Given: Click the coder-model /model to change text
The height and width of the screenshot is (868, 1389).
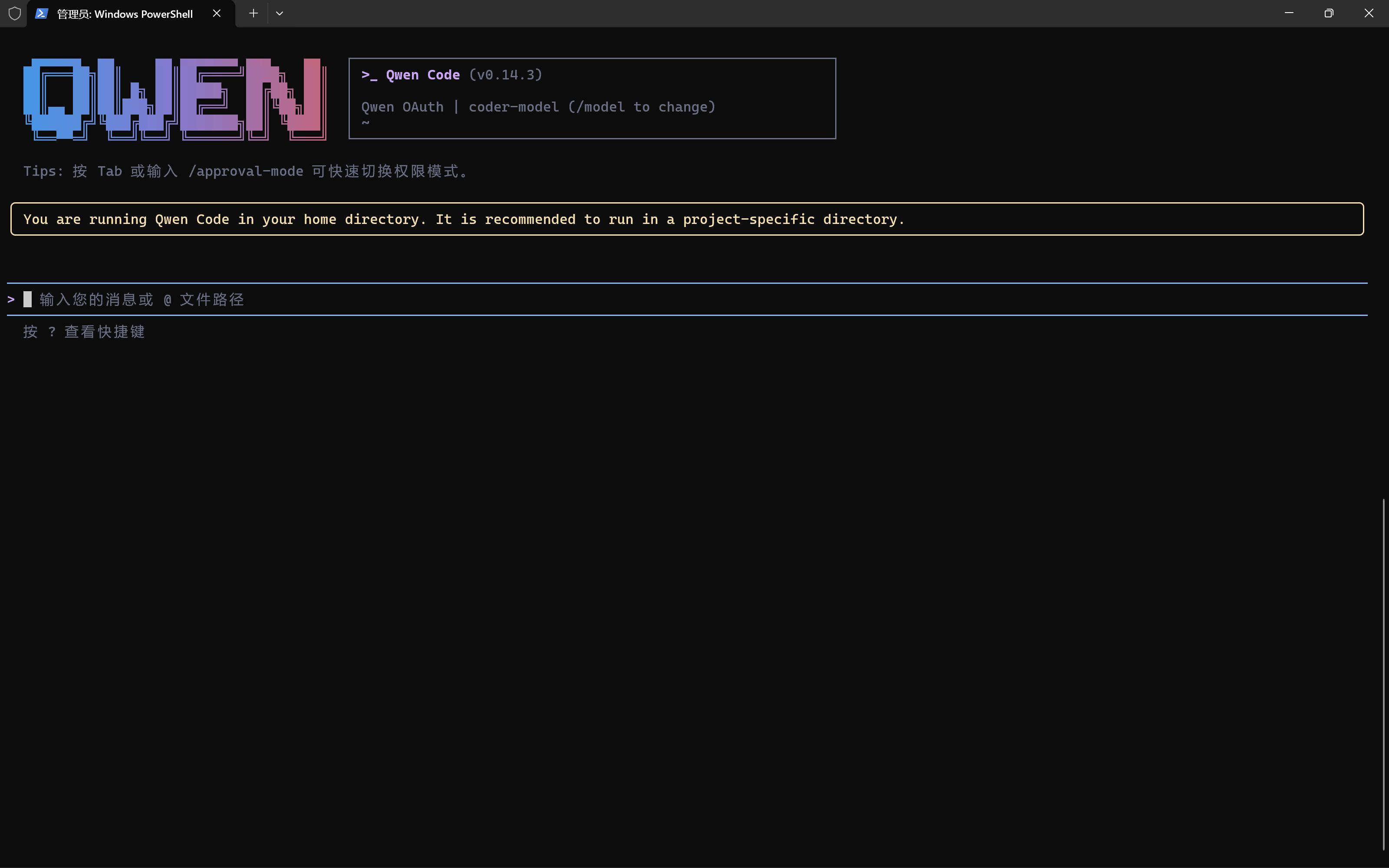Looking at the screenshot, I should point(592,107).
